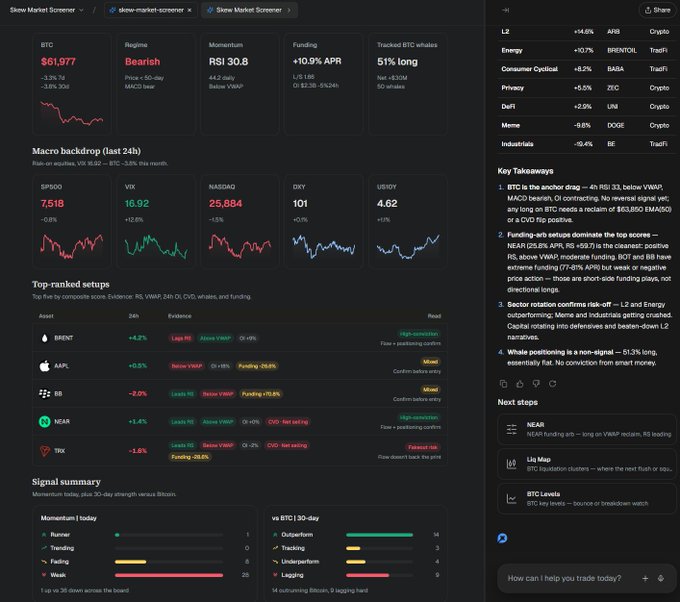680x602 pixels.
Task: Focus the 'How can I help you trade today?' input
Action: (564, 578)
